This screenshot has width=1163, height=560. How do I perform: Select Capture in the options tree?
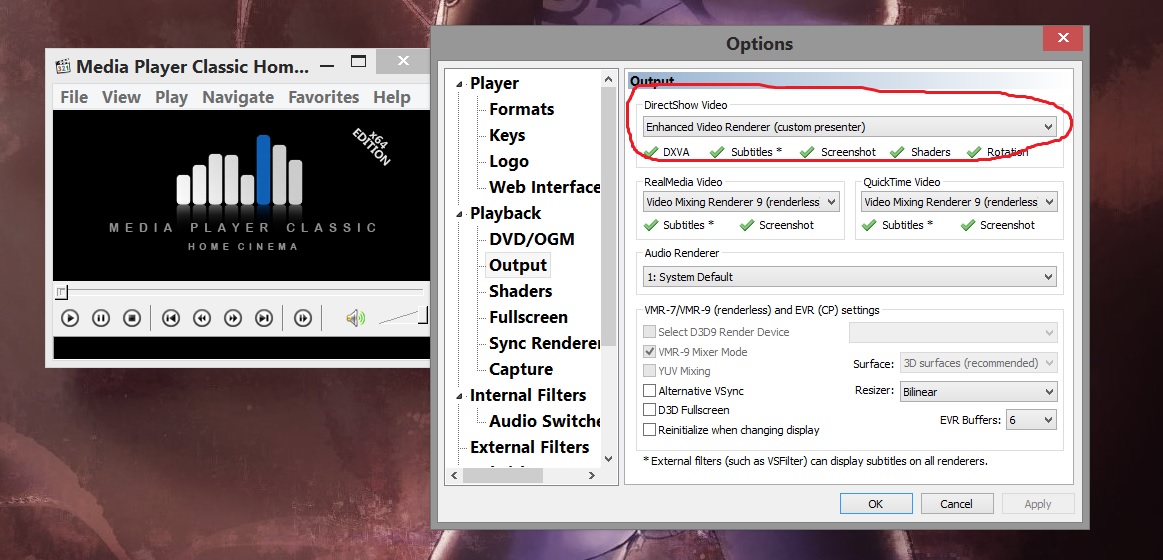click(x=521, y=369)
